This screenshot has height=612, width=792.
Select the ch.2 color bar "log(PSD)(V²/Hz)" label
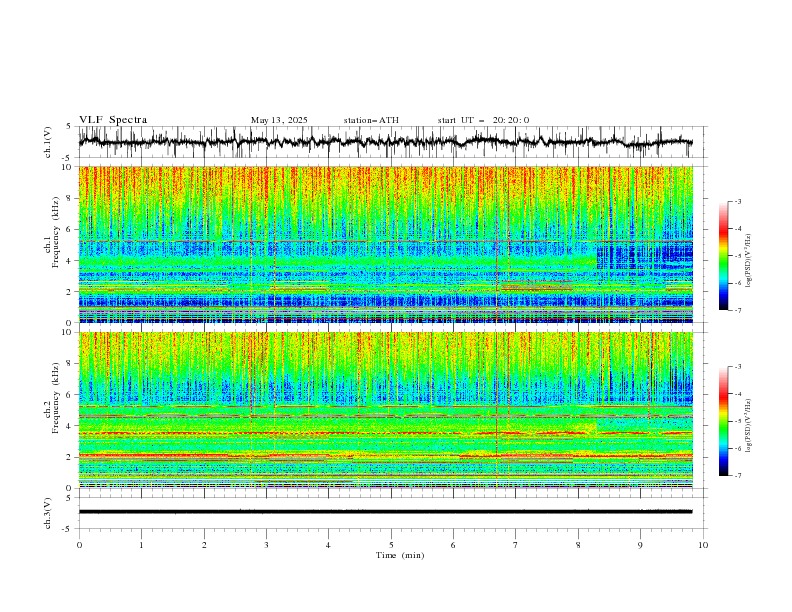[x=749, y=425]
